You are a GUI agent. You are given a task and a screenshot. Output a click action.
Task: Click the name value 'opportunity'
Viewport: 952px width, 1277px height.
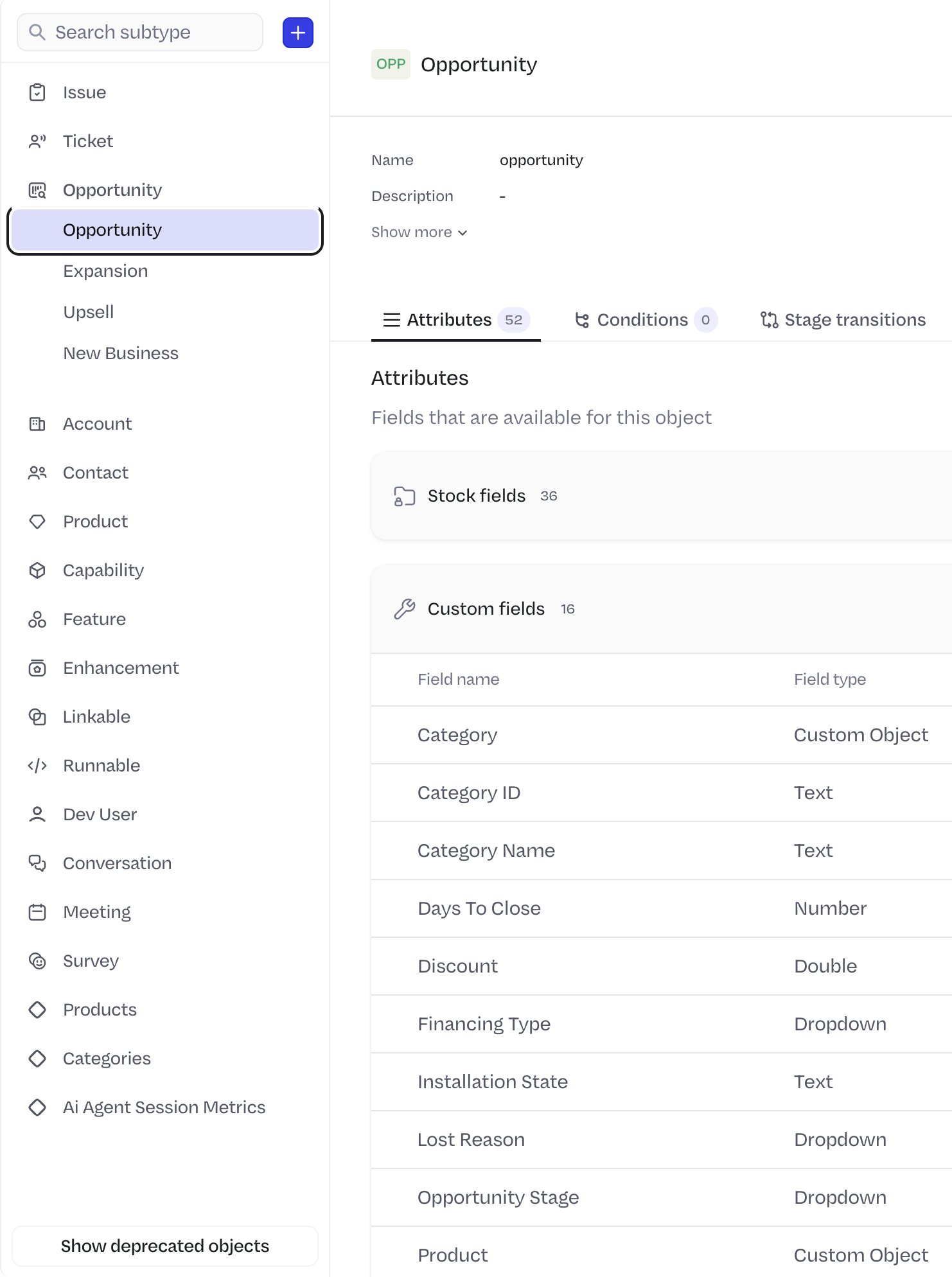(x=542, y=160)
